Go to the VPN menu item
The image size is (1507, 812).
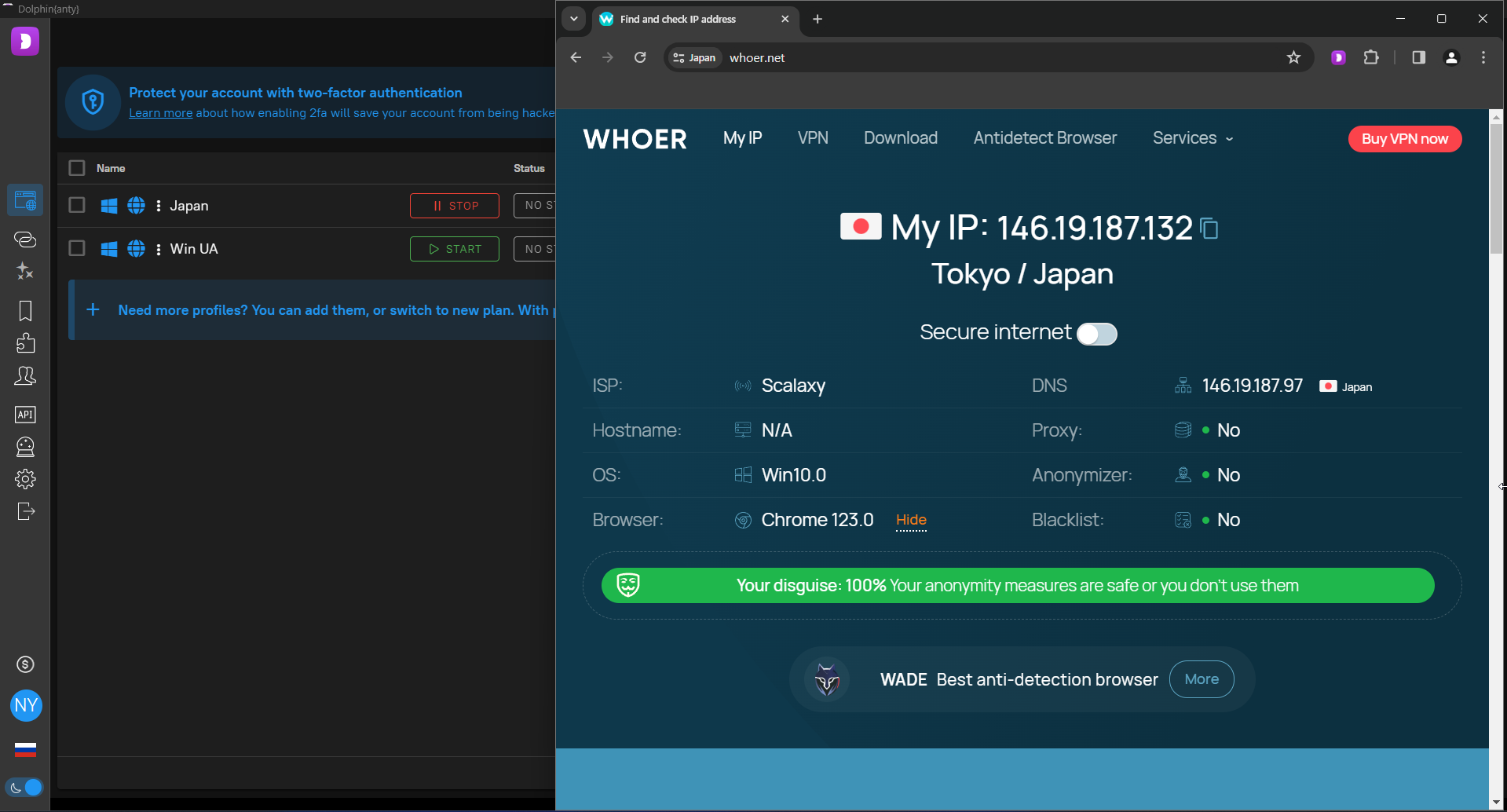point(813,138)
